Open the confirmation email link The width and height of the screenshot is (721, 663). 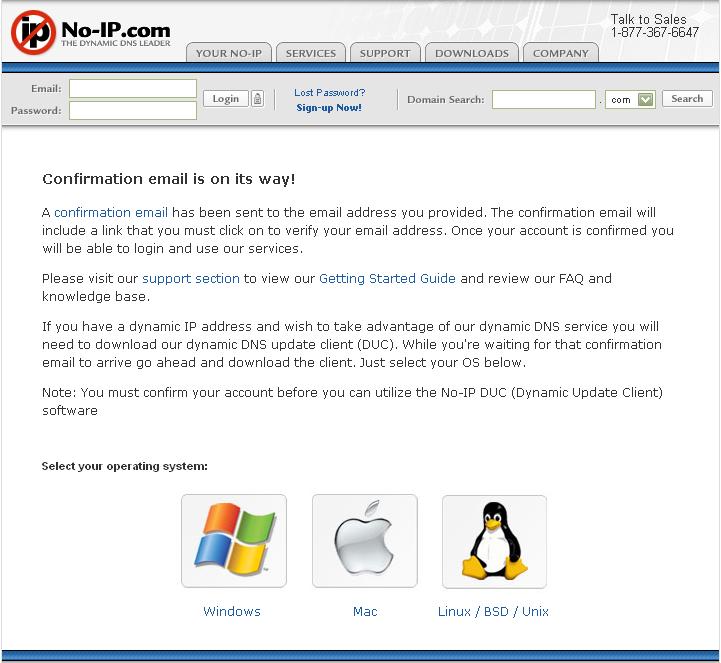coord(111,212)
